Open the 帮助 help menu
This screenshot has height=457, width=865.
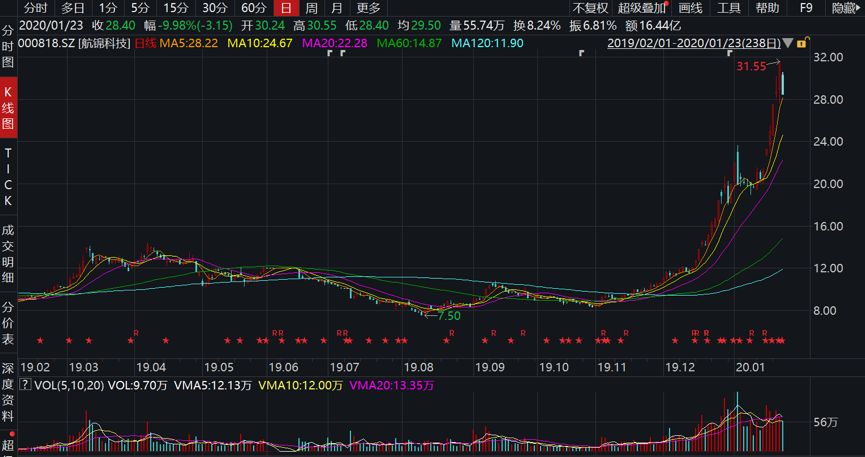[x=767, y=8]
